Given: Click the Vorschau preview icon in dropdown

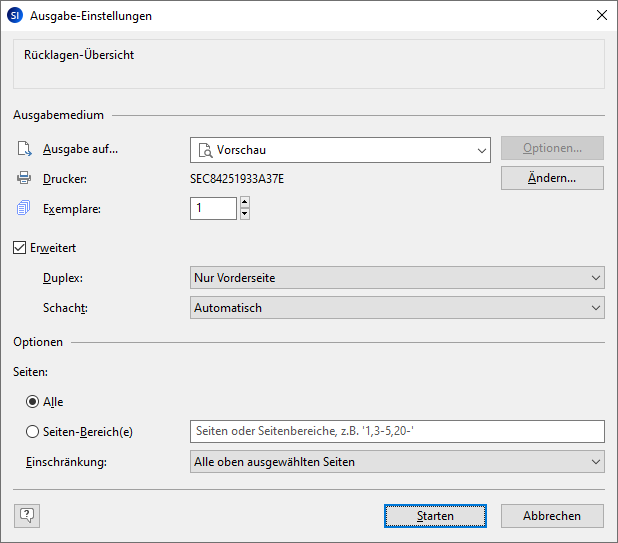Looking at the screenshot, I should 205,150.
